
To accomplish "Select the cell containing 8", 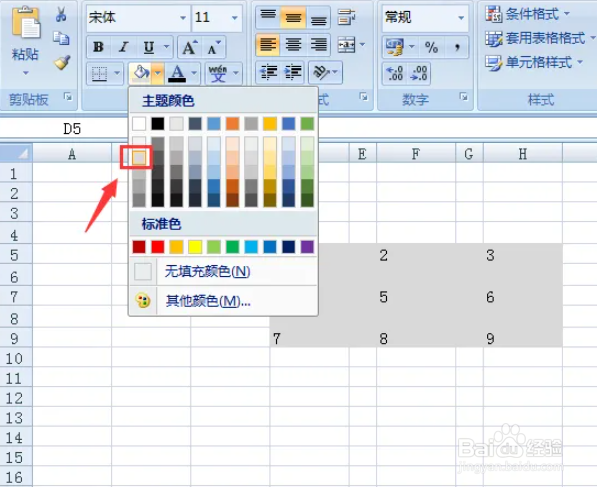I will (416, 338).
